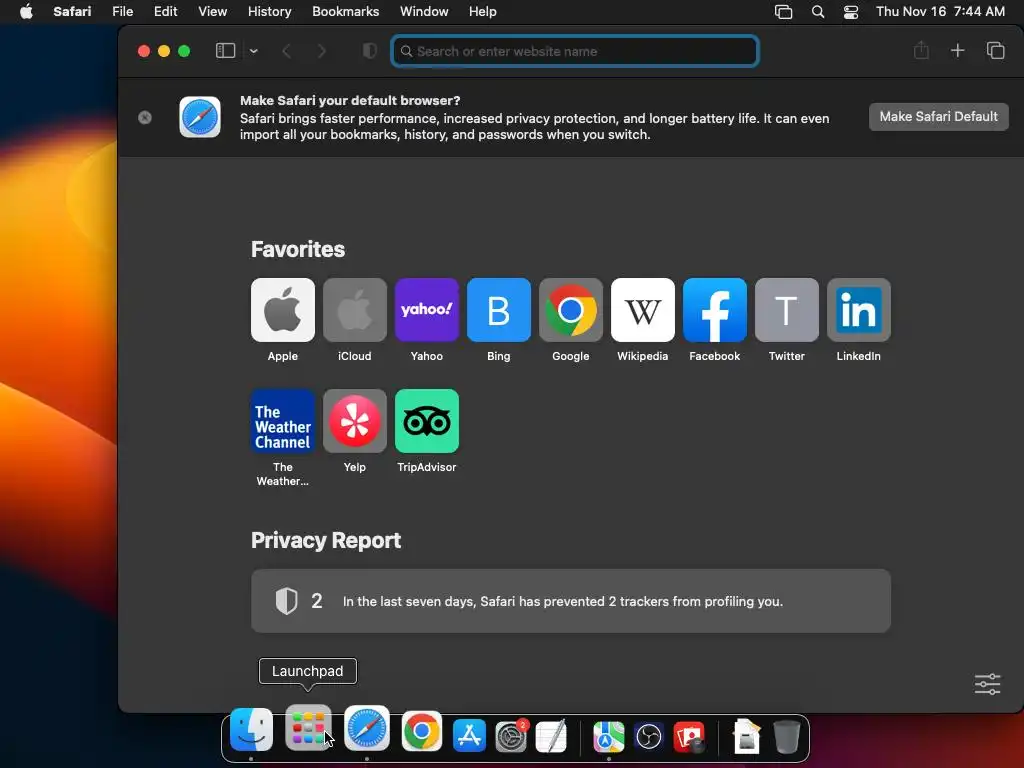Open the History menu
The height and width of the screenshot is (768, 1024).
pos(270,12)
